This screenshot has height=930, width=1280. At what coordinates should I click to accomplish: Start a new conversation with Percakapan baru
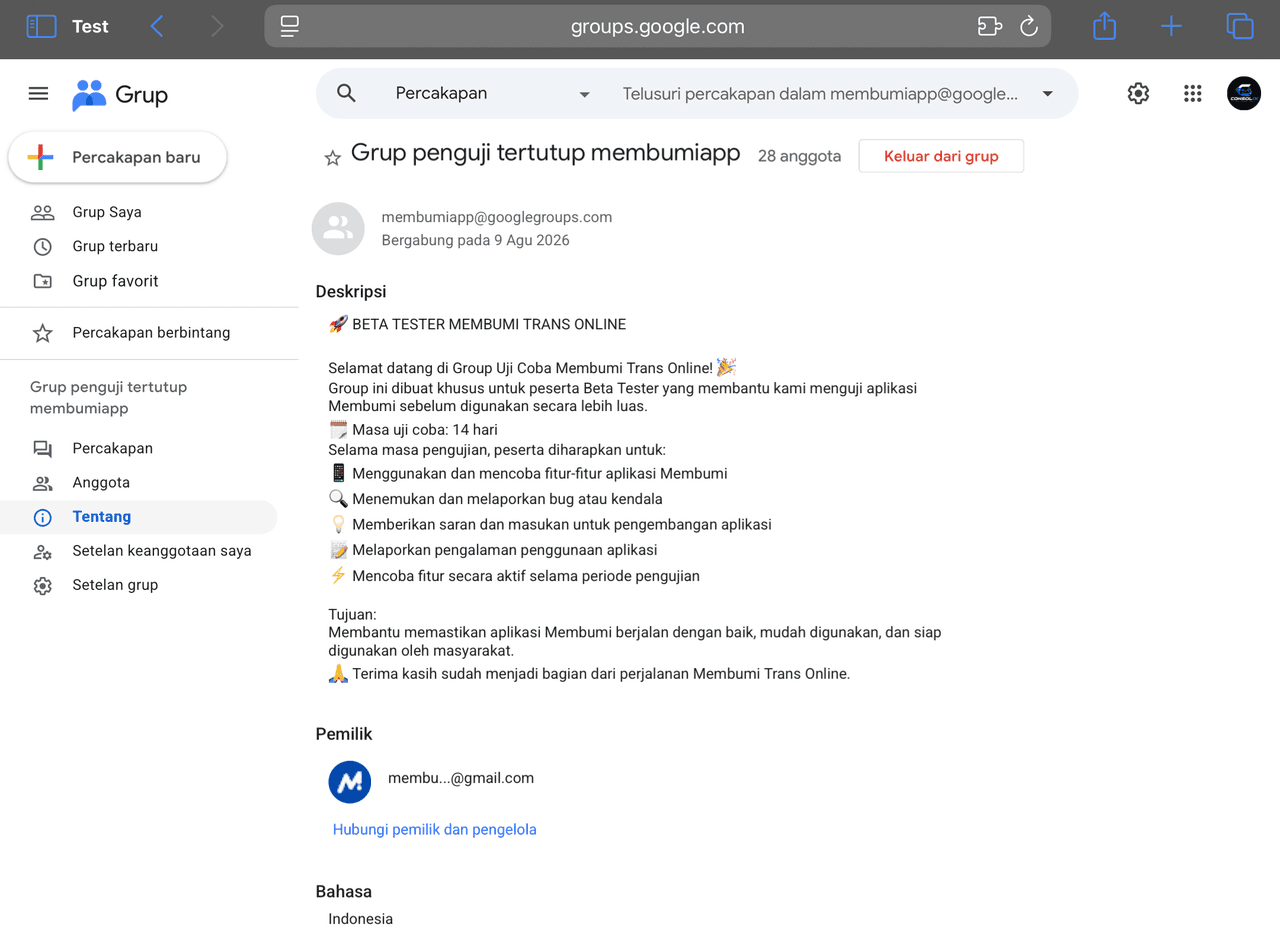(118, 157)
